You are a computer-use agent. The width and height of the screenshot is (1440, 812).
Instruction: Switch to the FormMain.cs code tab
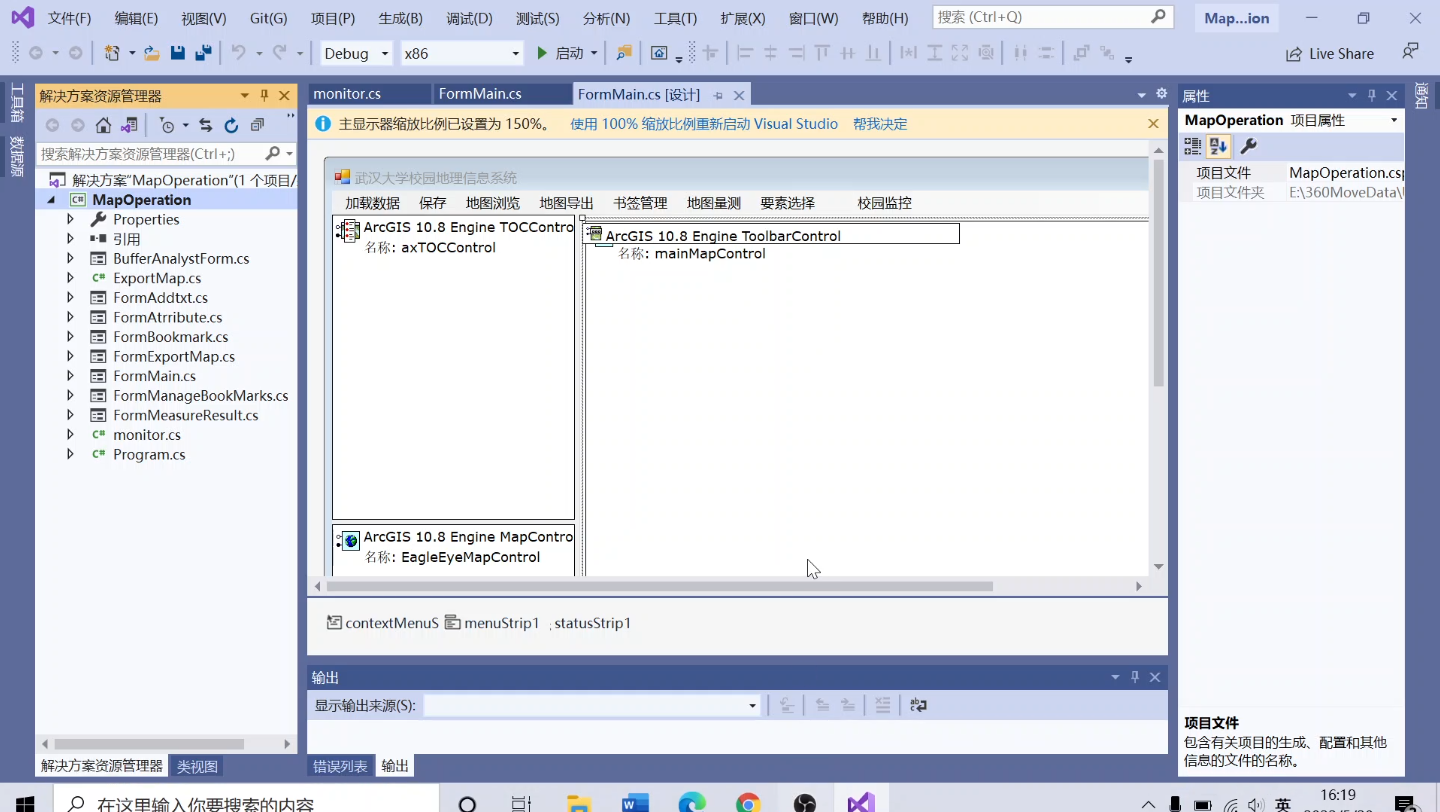coord(480,94)
